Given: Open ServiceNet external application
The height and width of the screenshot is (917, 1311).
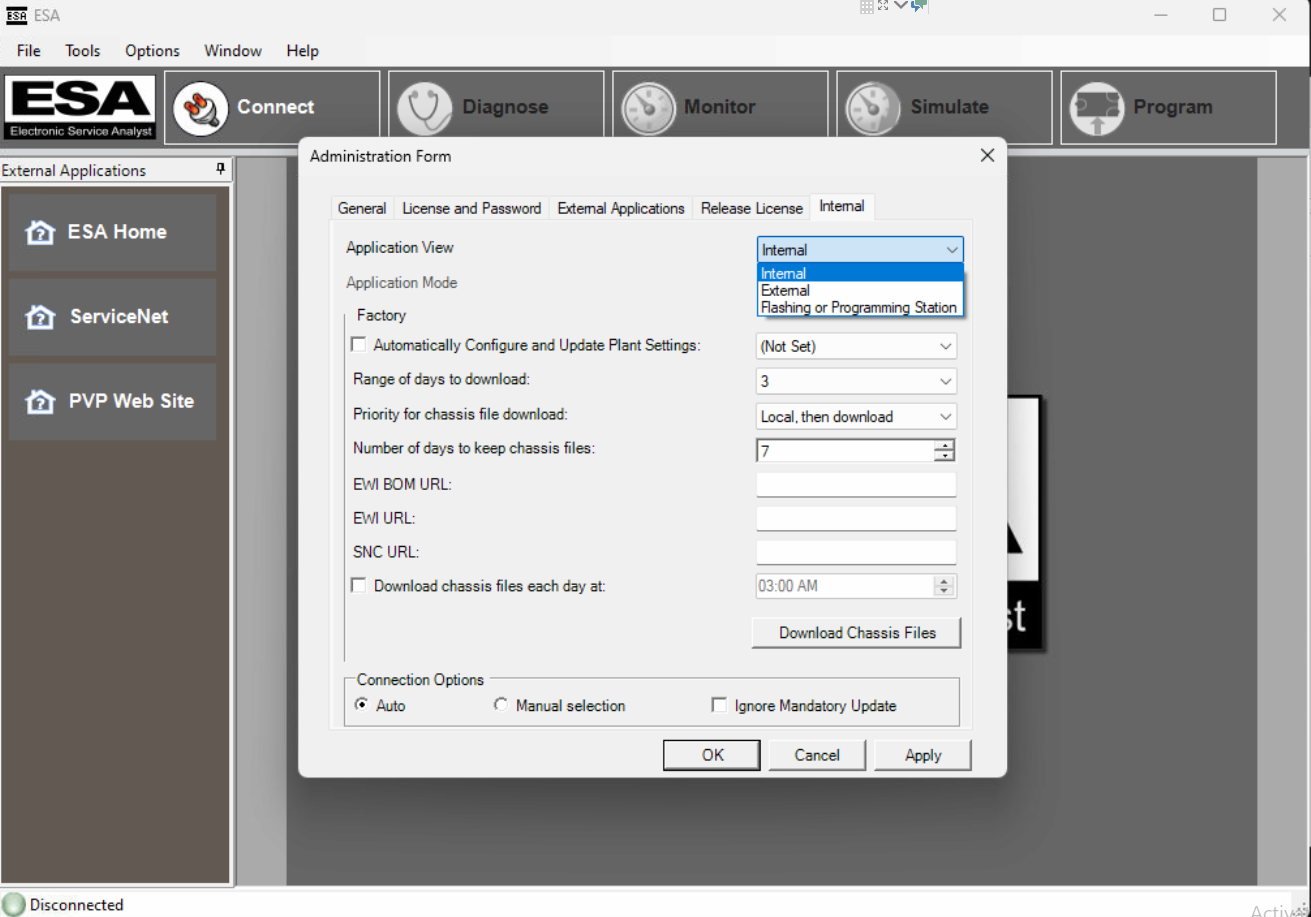Looking at the screenshot, I should pos(112,317).
